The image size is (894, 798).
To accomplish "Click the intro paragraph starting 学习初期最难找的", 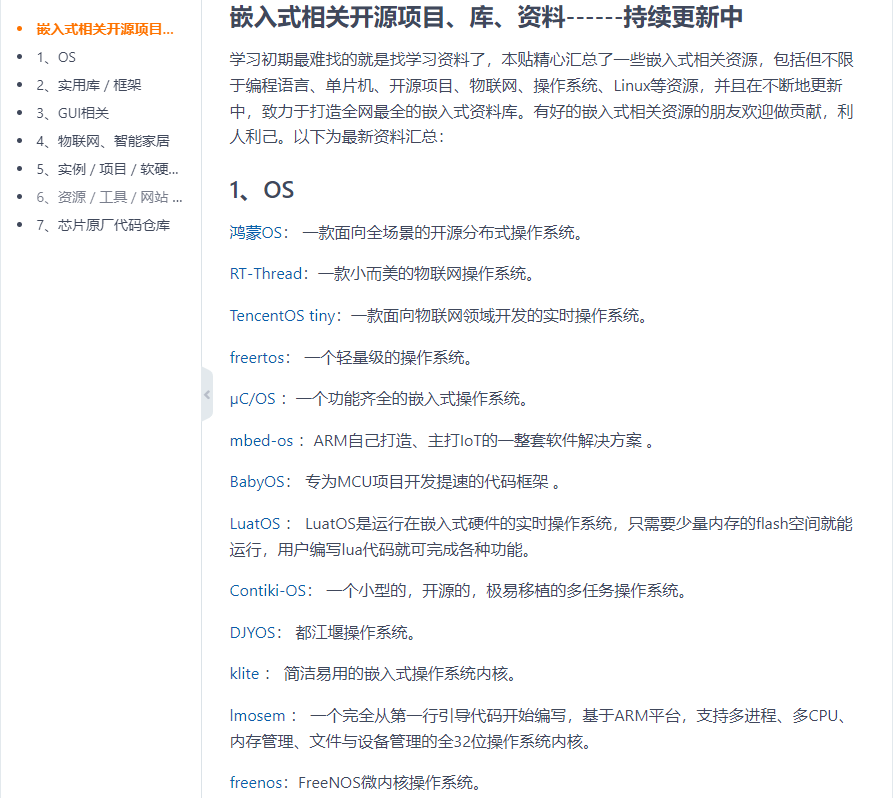I will [x=542, y=98].
